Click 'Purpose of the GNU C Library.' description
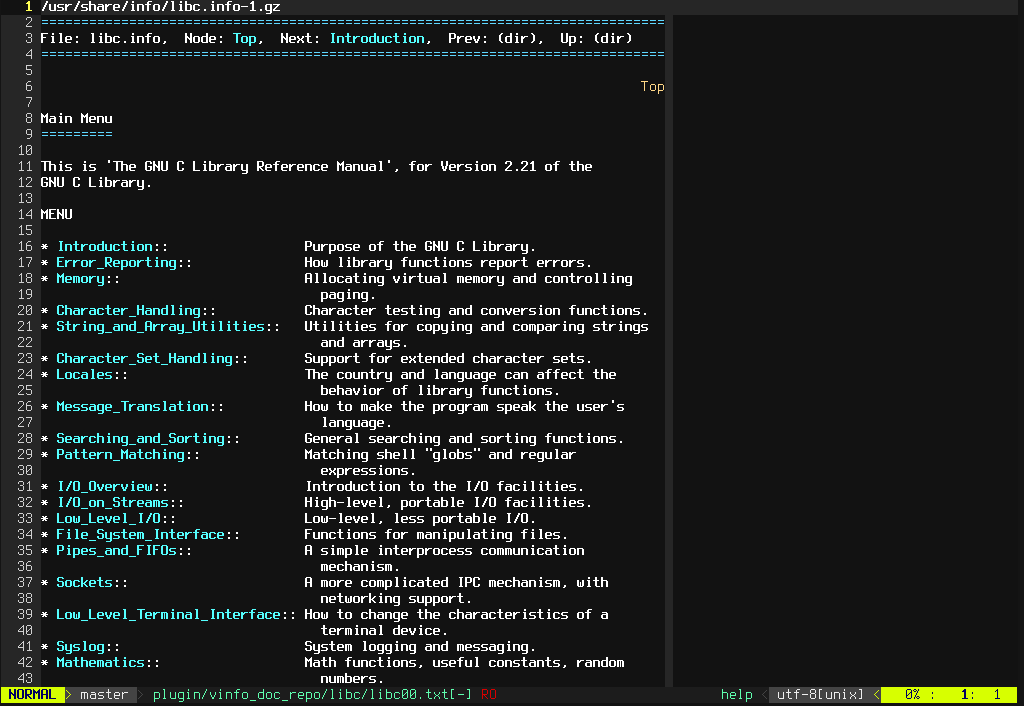Screen dimensions: 1024x706 pos(420,246)
